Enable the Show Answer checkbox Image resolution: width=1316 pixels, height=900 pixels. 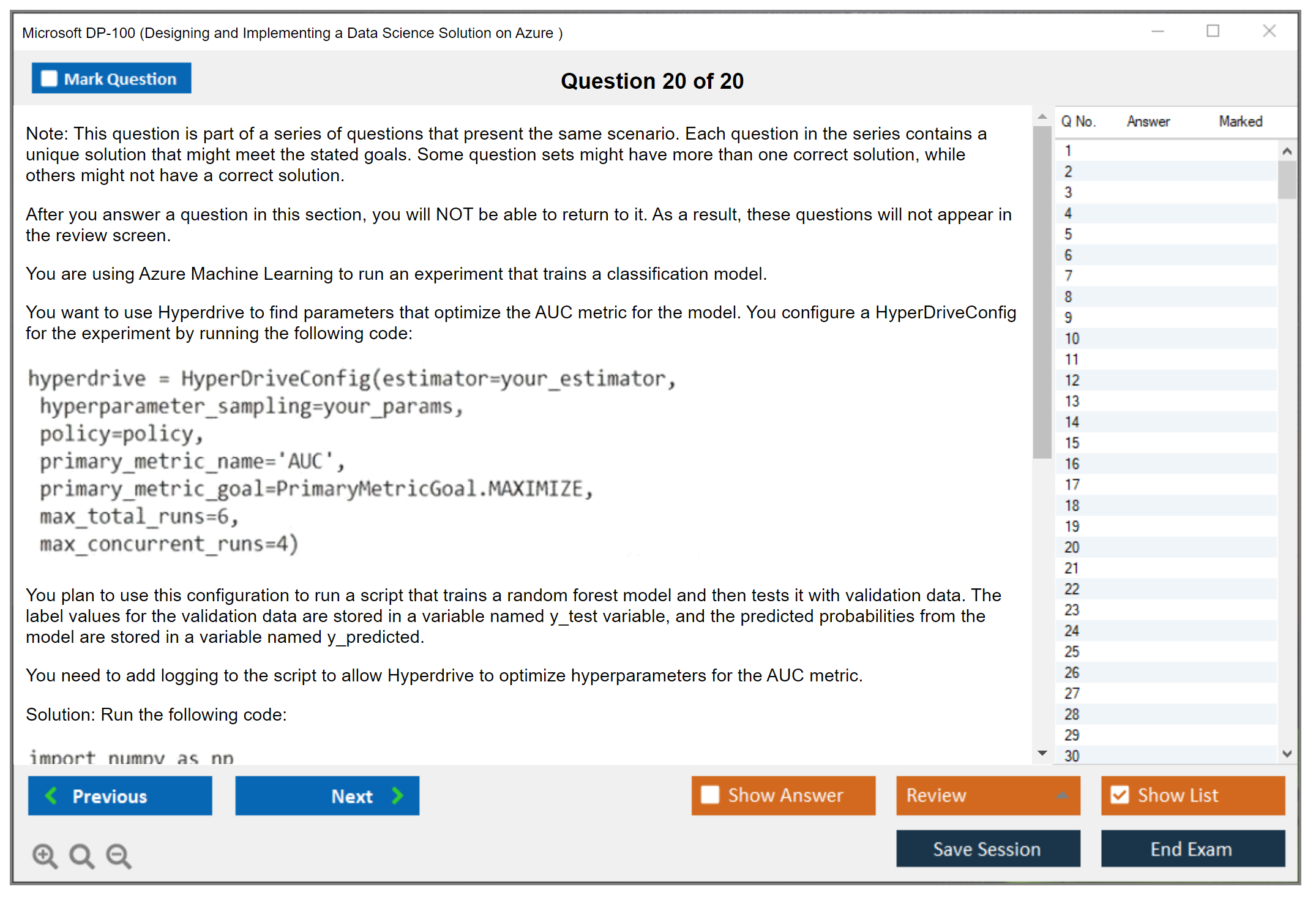[x=710, y=795]
